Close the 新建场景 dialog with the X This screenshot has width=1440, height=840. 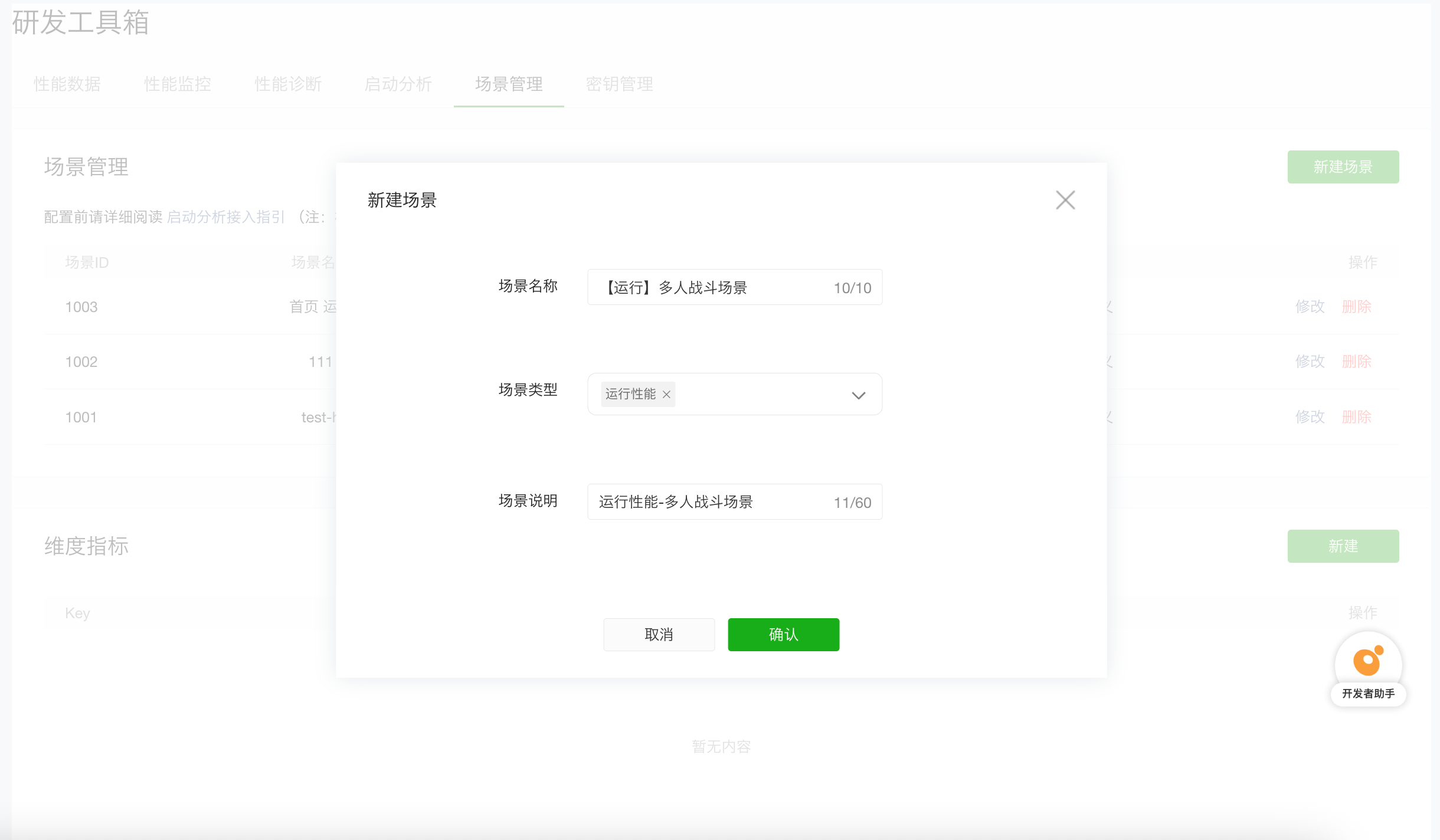1065,200
